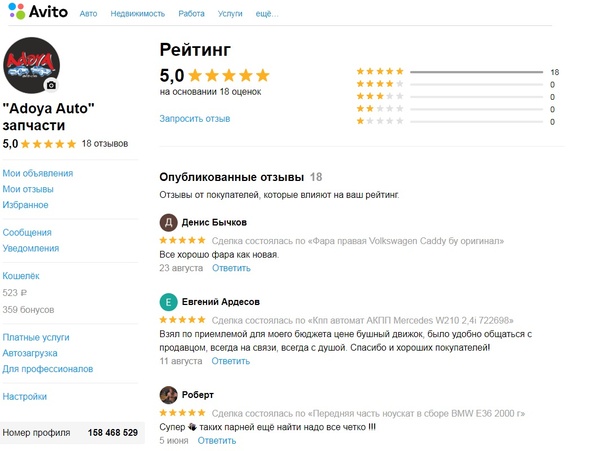Open the Недвижимость category

click(138, 14)
